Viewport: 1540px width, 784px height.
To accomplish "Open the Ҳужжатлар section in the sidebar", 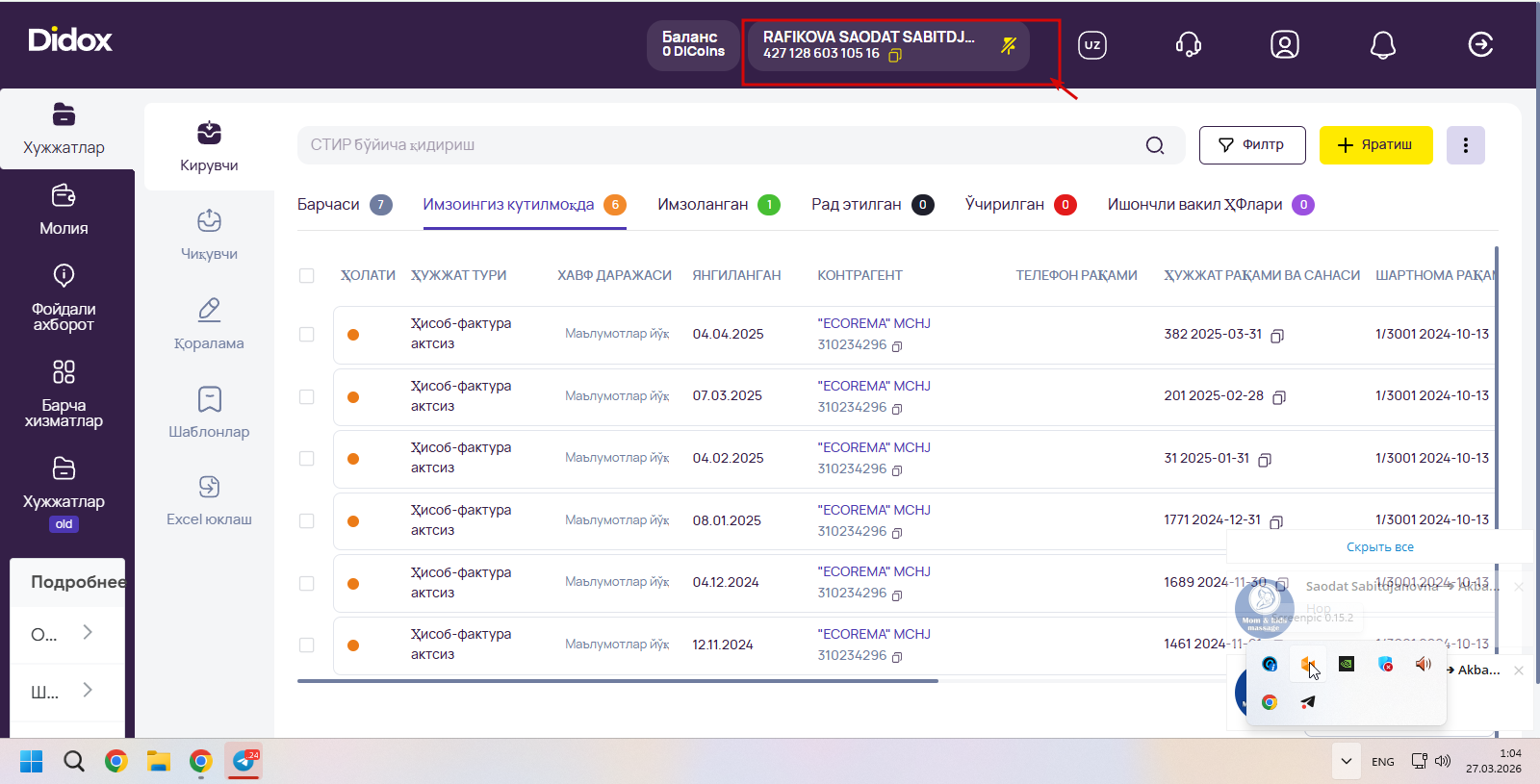I will pyautogui.click(x=64, y=129).
